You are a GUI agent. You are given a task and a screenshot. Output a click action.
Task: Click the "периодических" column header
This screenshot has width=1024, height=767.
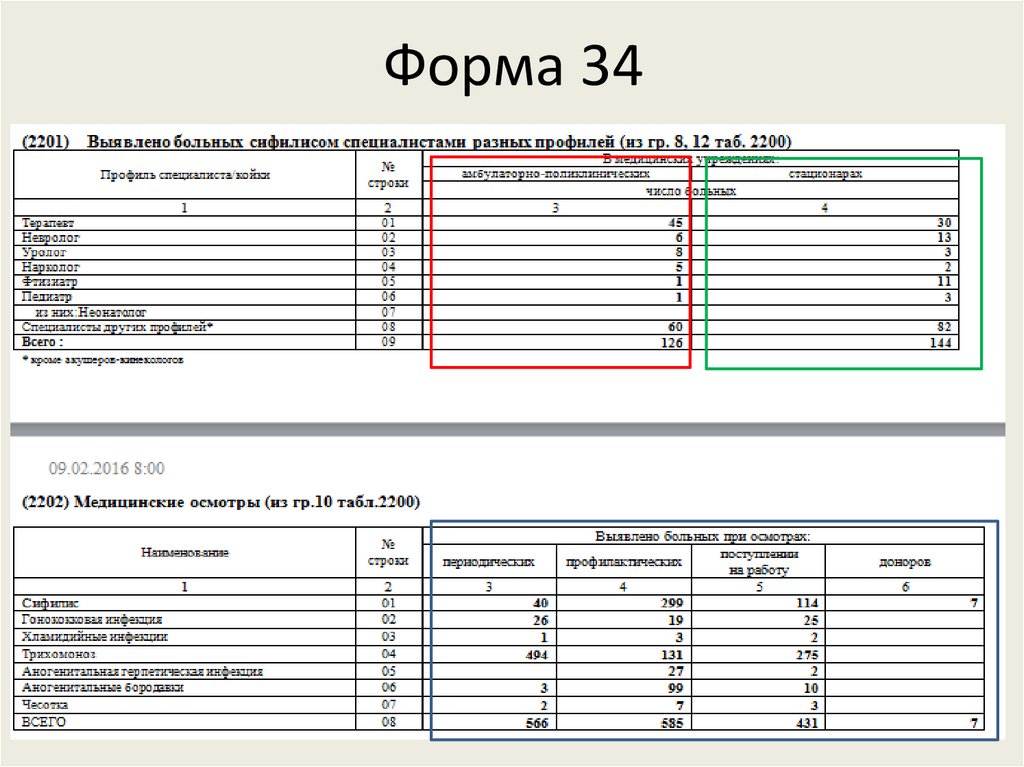point(488,562)
